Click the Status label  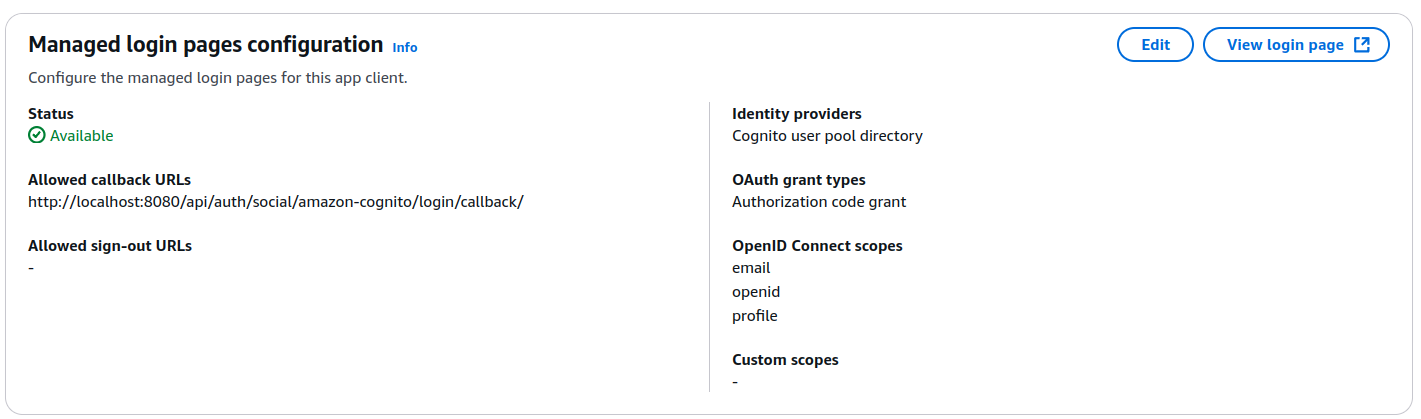51,114
